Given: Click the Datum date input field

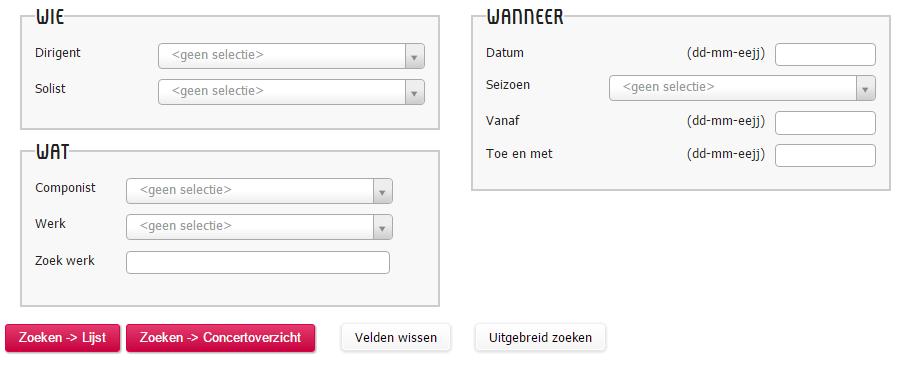Looking at the screenshot, I should point(825,54).
